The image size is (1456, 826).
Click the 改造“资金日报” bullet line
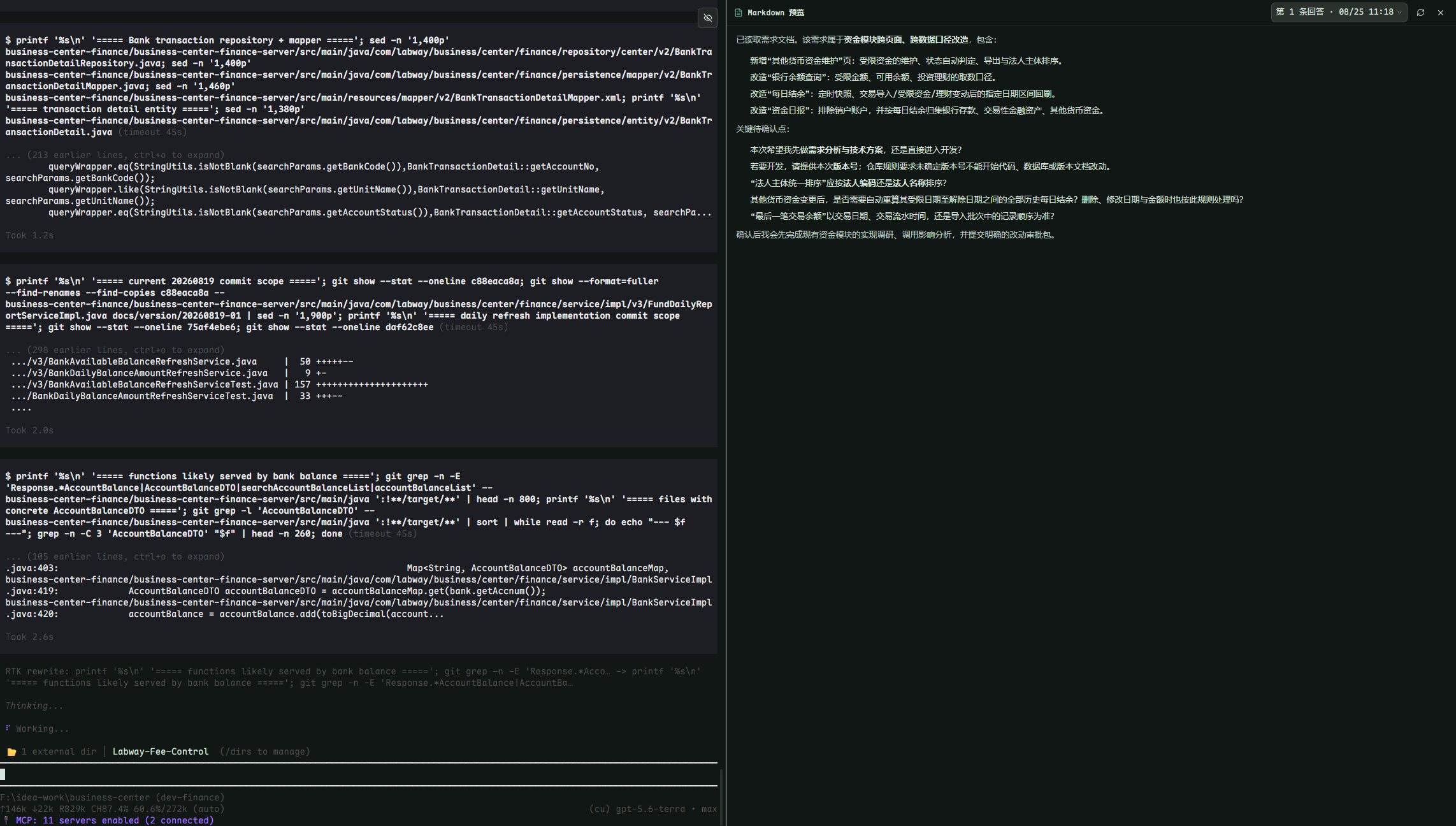pyautogui.click(x=928, y=110)
